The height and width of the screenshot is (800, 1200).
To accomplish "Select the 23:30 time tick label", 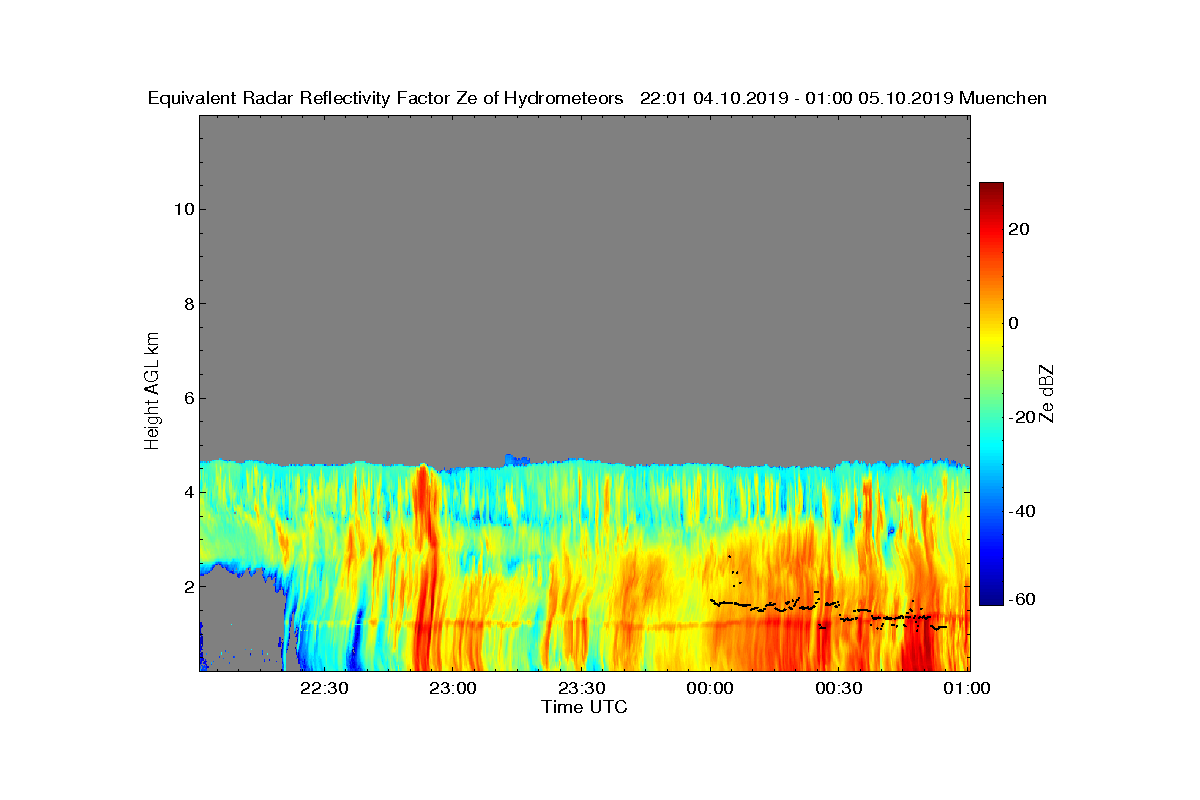I will click(581, 689).
